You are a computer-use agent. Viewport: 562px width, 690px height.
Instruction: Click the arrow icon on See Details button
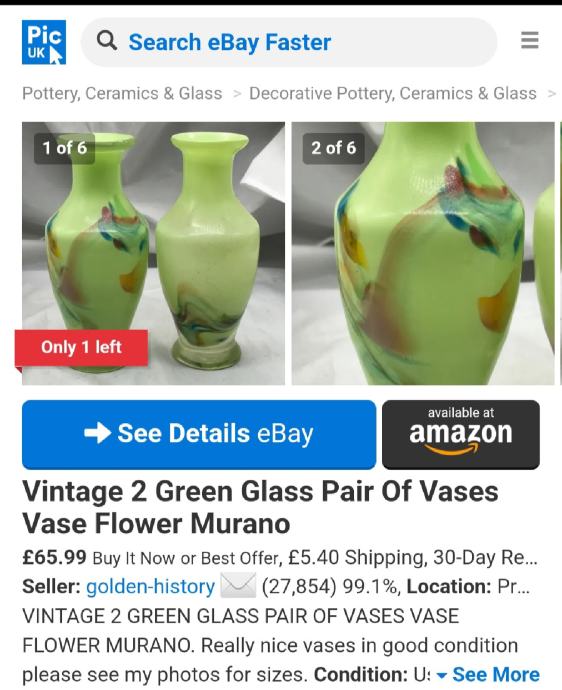click(x=97, y=433)
